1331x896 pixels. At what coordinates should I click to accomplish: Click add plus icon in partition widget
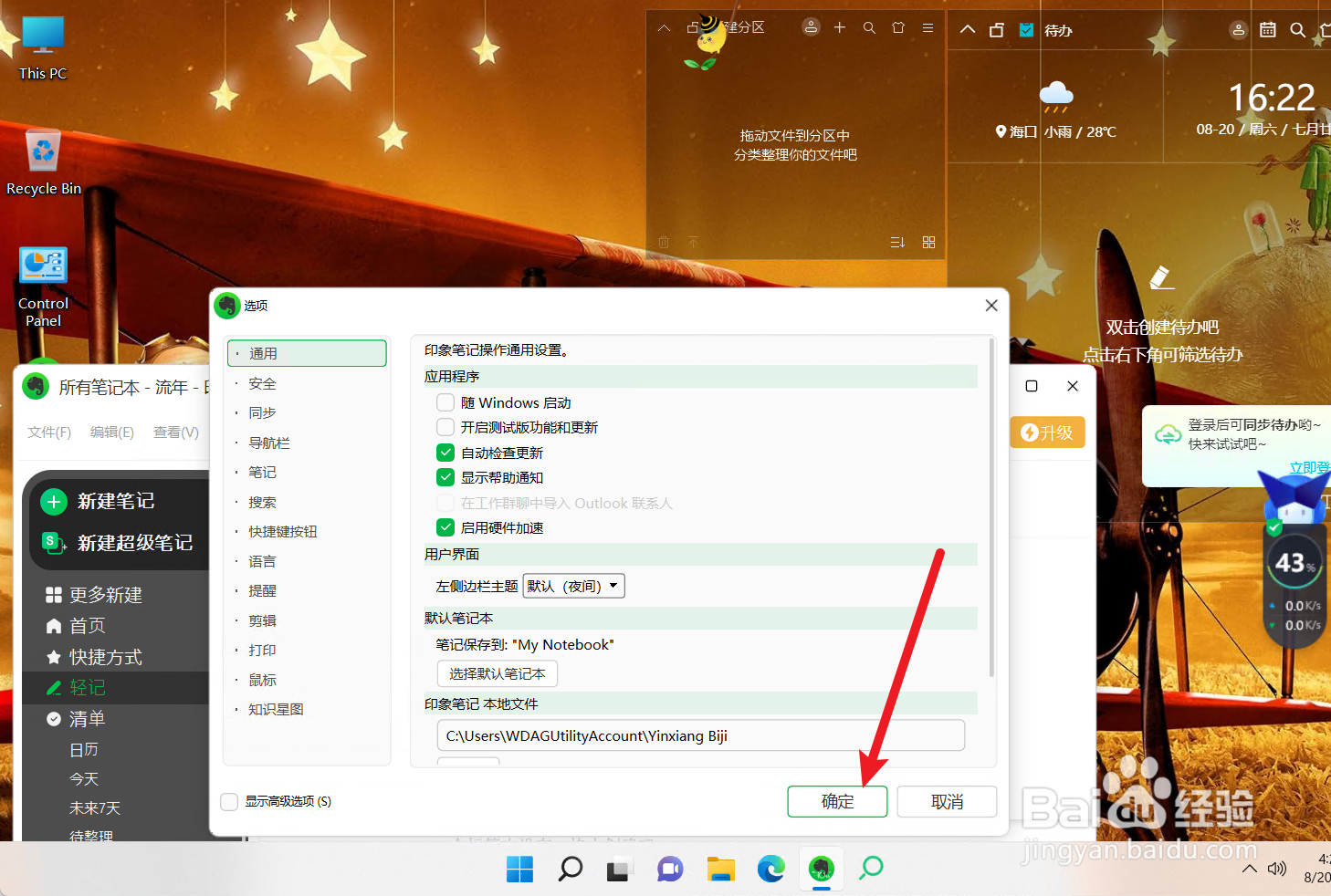(x=840, y=27)
